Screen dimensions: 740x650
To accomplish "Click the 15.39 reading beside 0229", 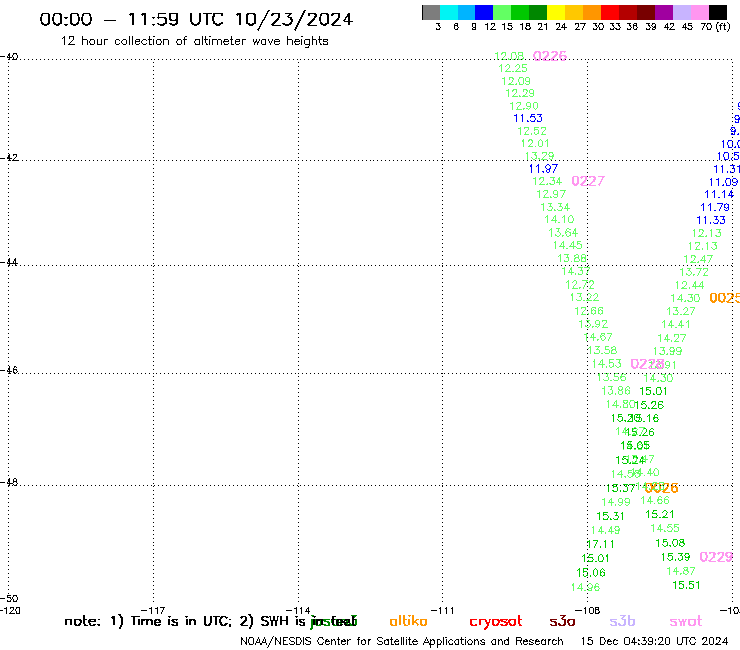I will 675,557.
